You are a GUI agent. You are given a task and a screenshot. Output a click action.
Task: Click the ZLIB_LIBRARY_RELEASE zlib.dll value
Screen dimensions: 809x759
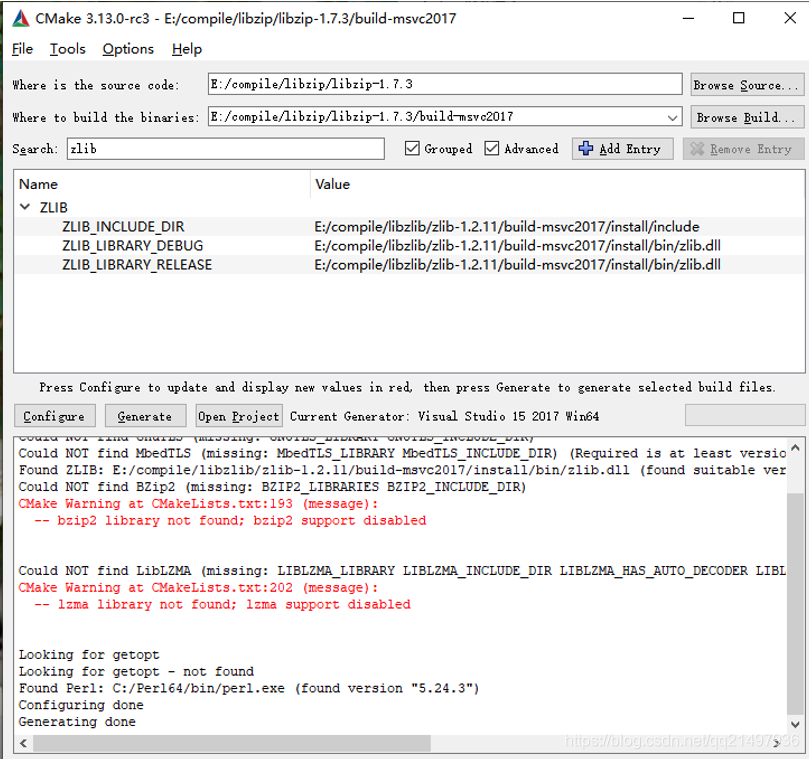pos(517,265)
